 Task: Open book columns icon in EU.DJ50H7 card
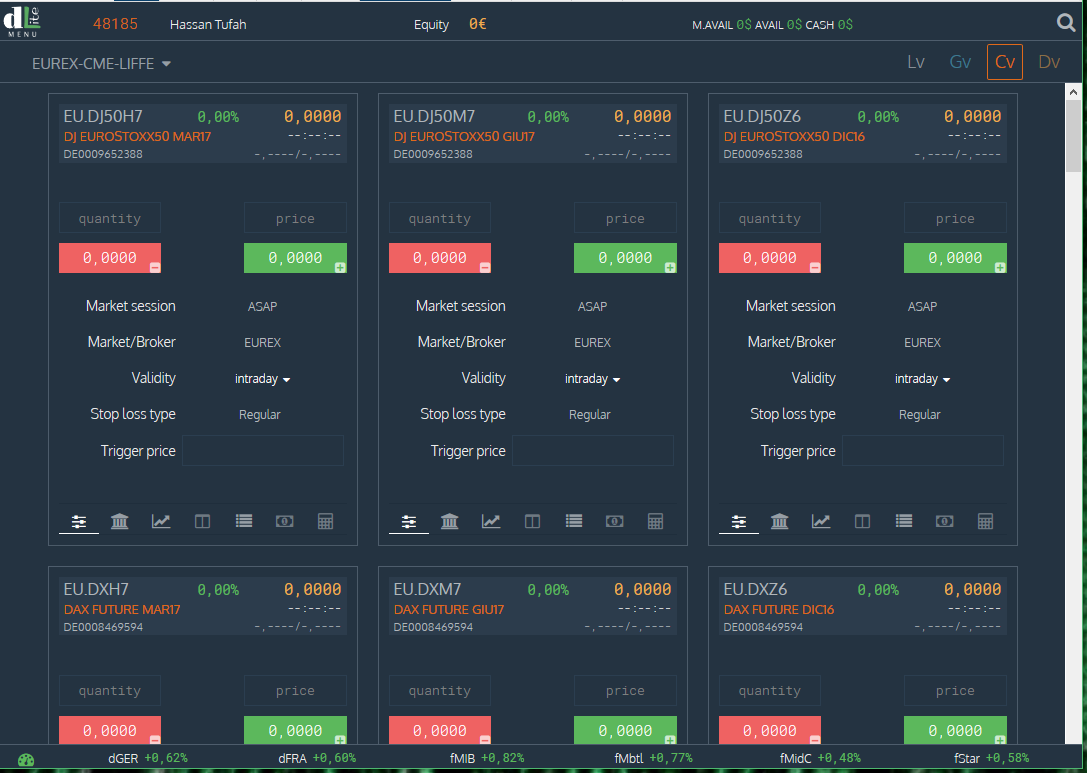tap(202, 521)
